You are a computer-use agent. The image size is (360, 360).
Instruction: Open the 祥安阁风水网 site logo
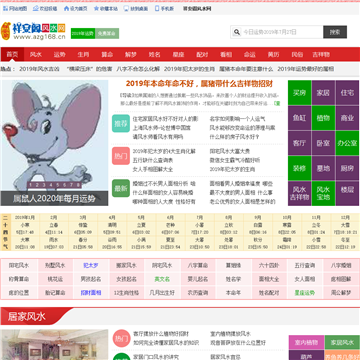(x=33, y=31)
